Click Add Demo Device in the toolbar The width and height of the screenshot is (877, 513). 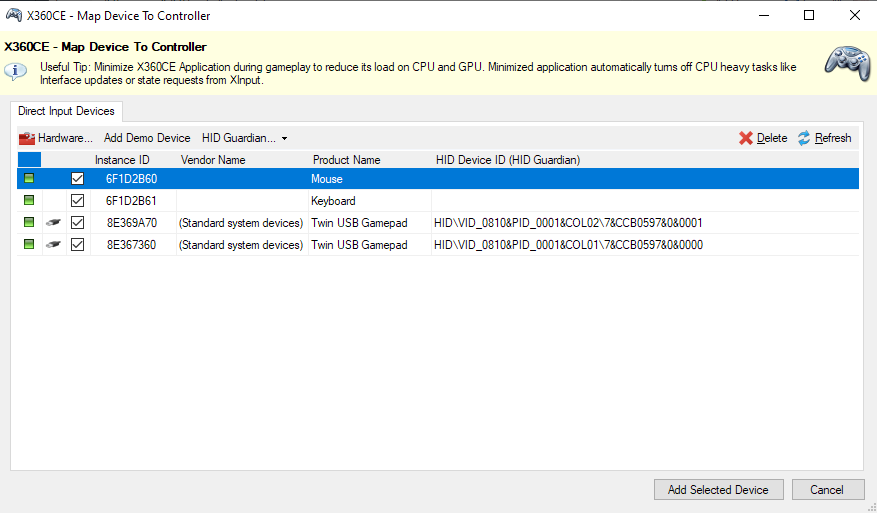click(147, 138)
